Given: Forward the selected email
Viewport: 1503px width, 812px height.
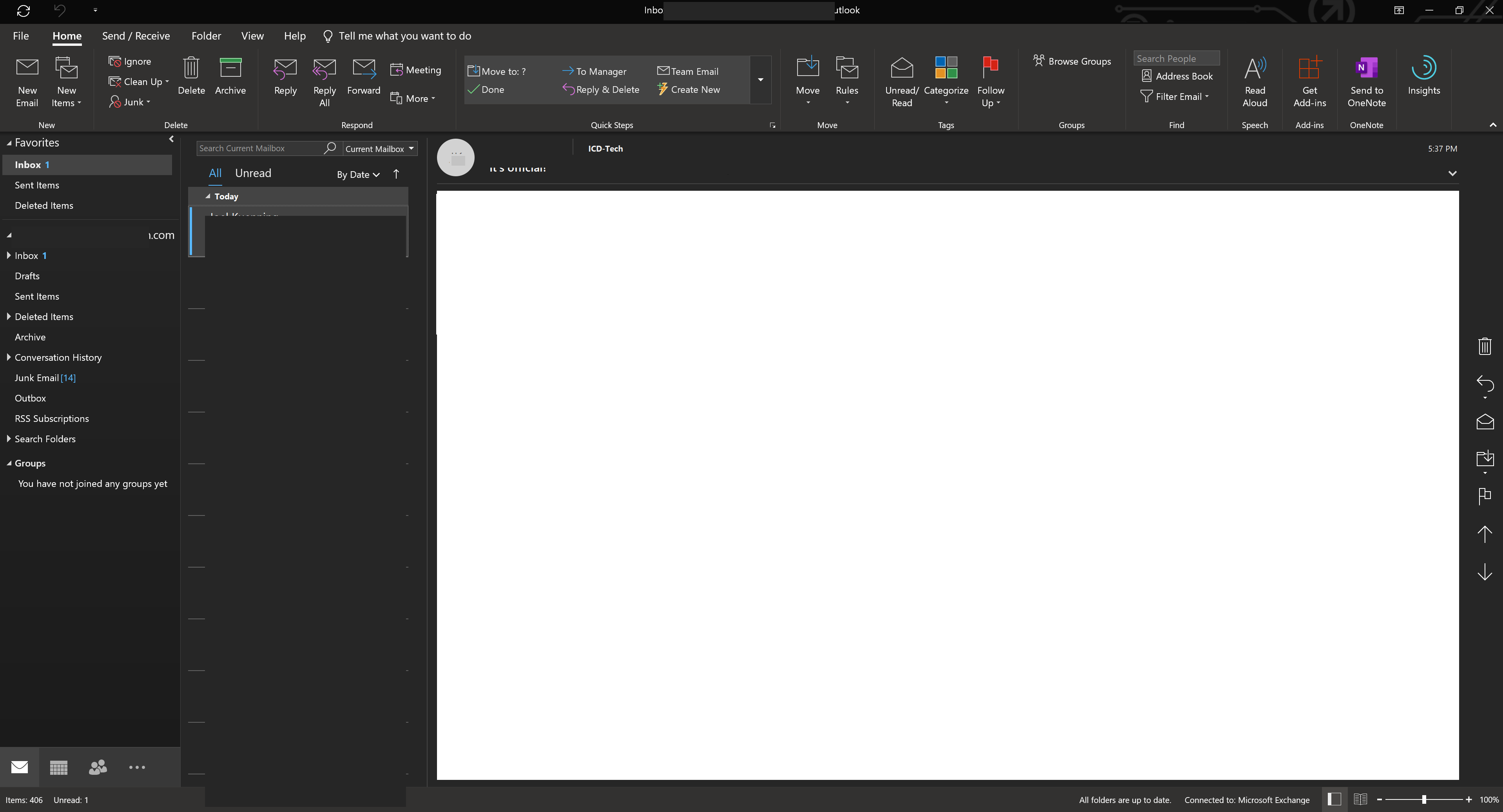Looking at the screenshot, I should tap(363, 76).
